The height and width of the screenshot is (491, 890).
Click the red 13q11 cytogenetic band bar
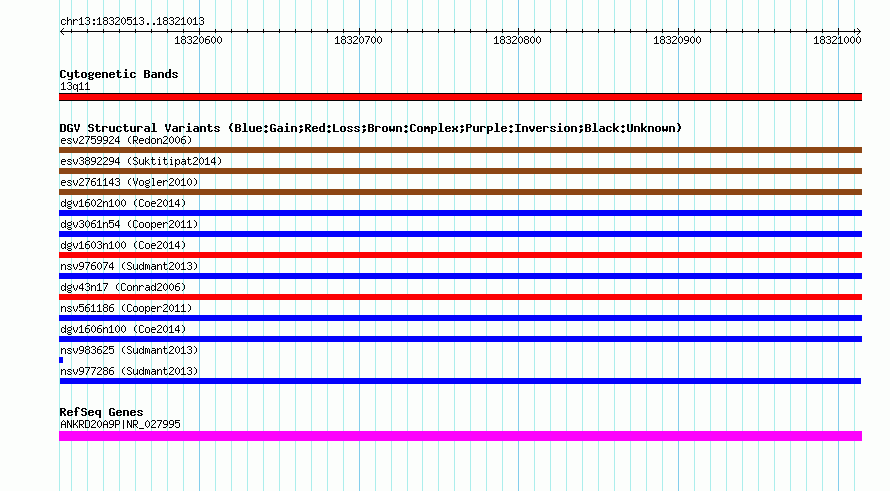[x=460, y=97]
